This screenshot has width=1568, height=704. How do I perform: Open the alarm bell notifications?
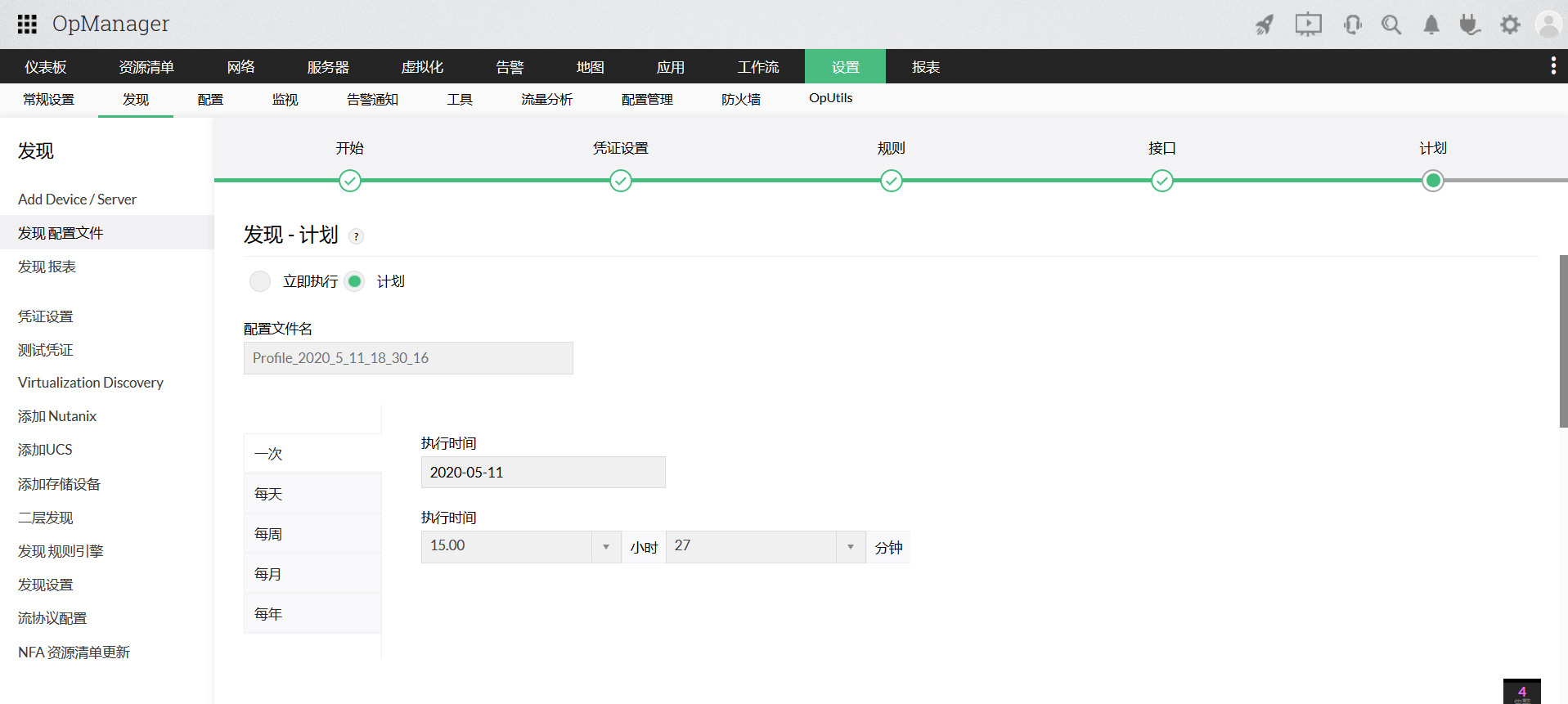click(1431, 25)
